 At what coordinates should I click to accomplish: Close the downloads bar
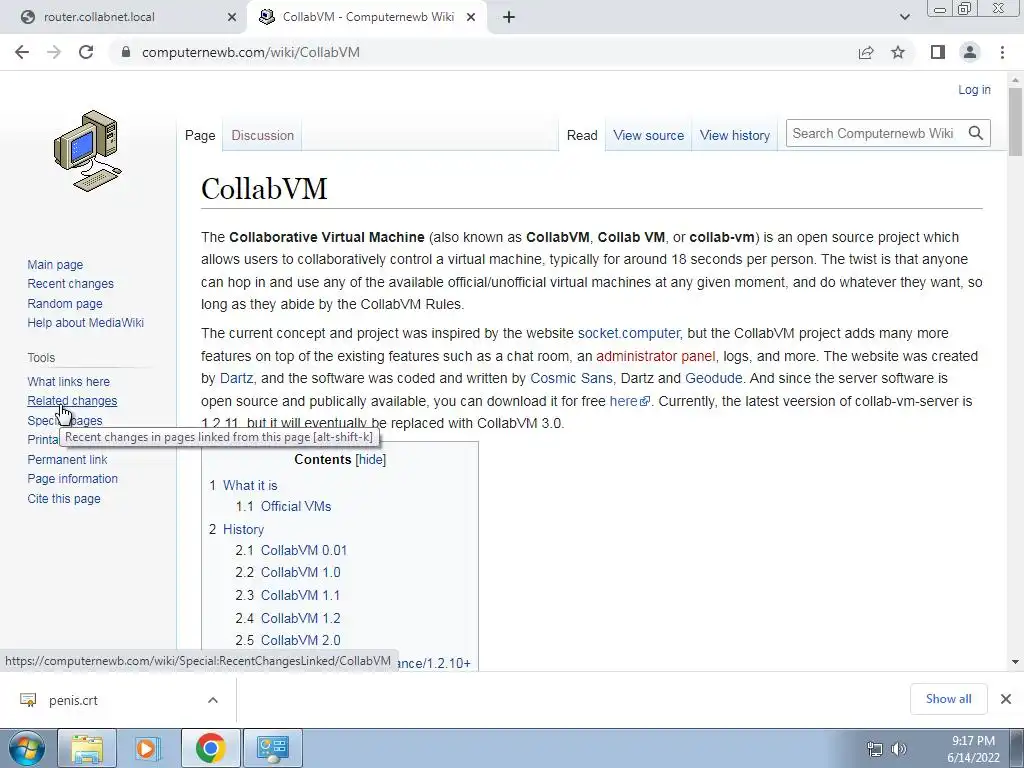pyautogui.click(x=1006, y=699)
